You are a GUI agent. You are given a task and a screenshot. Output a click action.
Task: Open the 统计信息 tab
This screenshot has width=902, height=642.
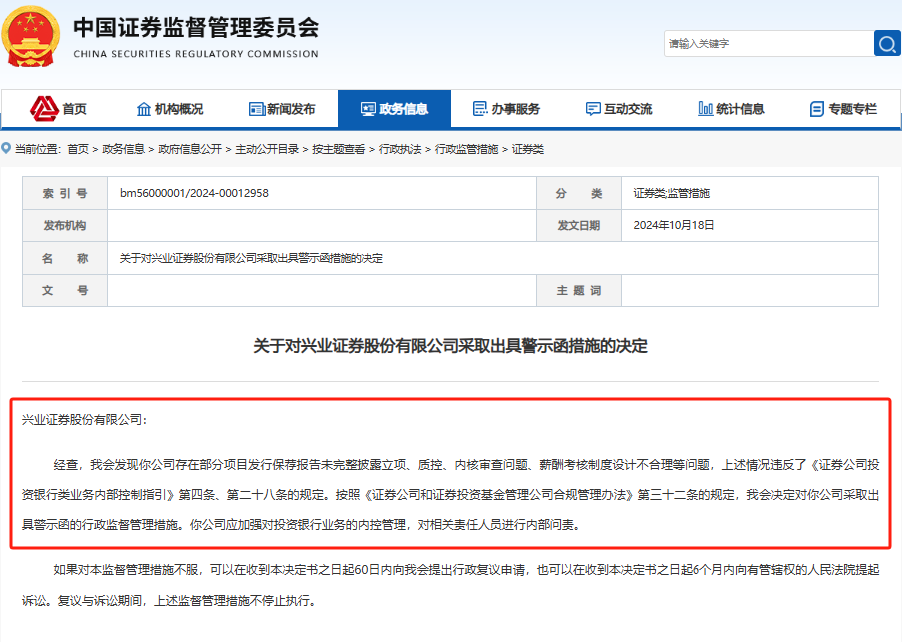[731, 109]
